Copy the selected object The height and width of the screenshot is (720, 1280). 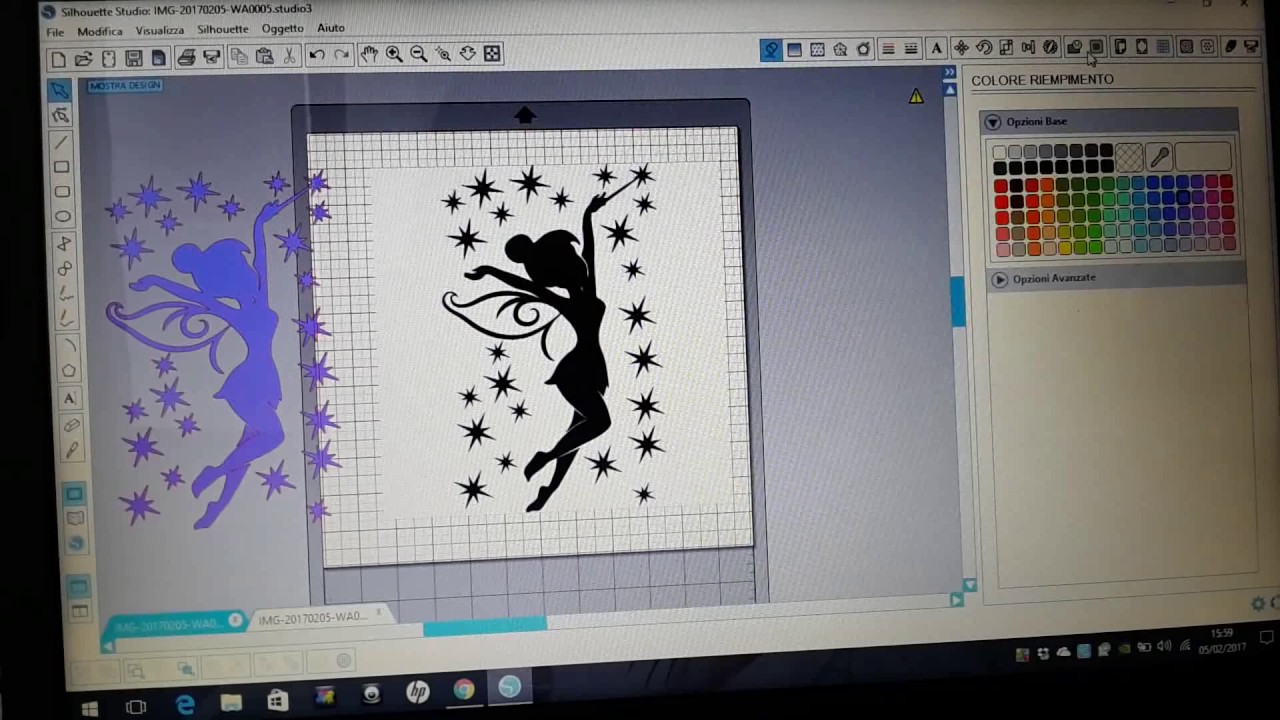click(239, 57)
